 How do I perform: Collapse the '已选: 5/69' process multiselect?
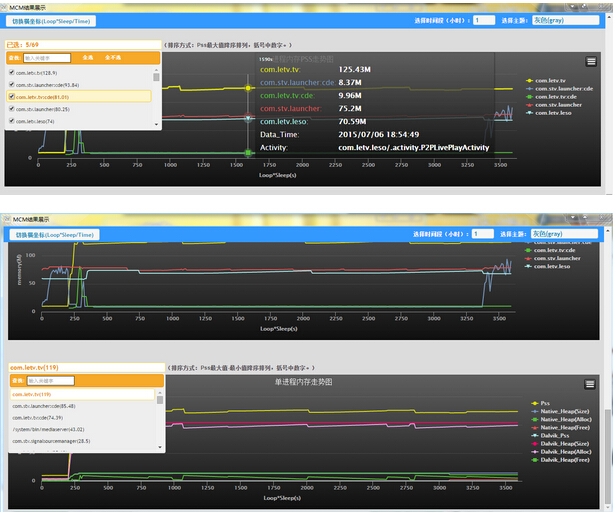tap(82, 45)
